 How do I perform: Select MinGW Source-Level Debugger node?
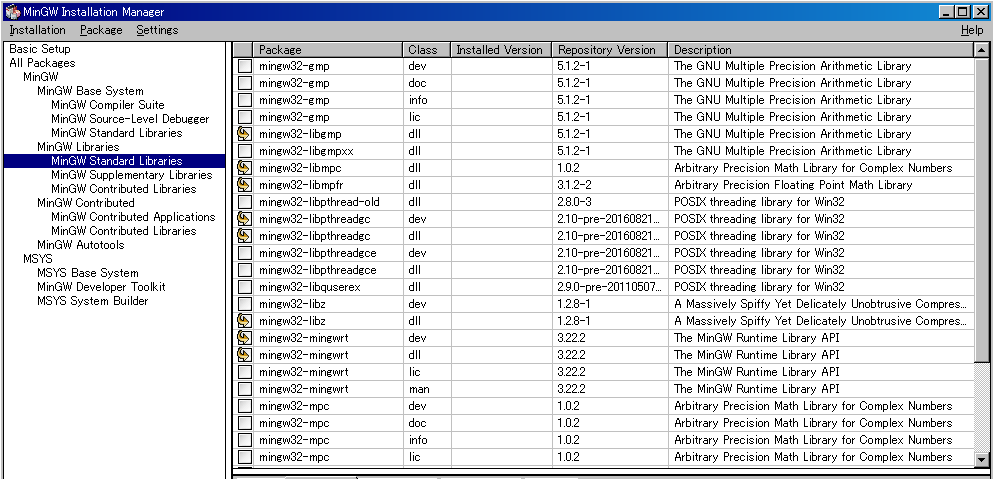coord(130,118)
